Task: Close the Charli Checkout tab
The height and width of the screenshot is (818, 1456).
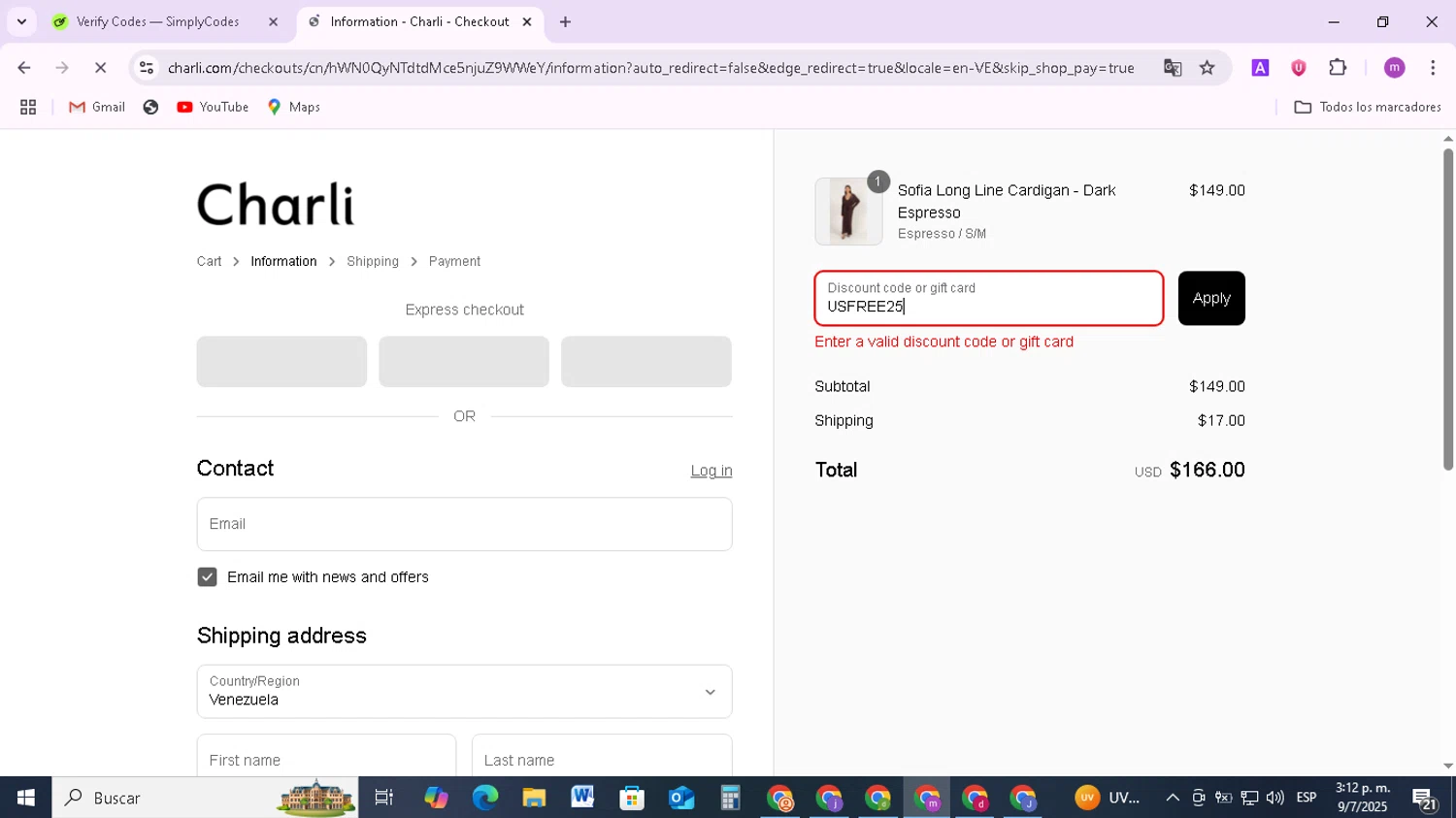Action: [527, 21]
